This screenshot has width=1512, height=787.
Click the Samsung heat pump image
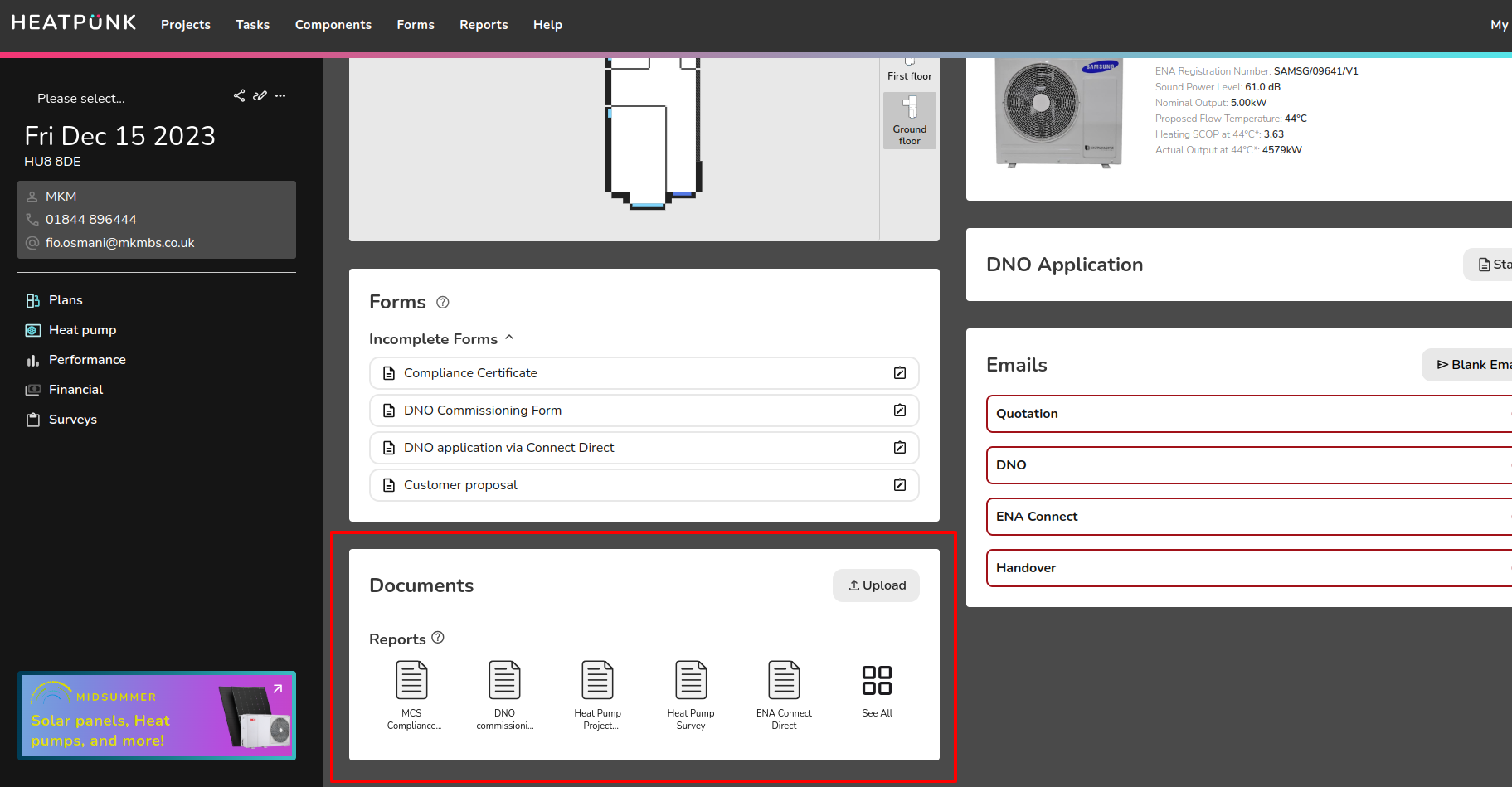coord(1058,113)
